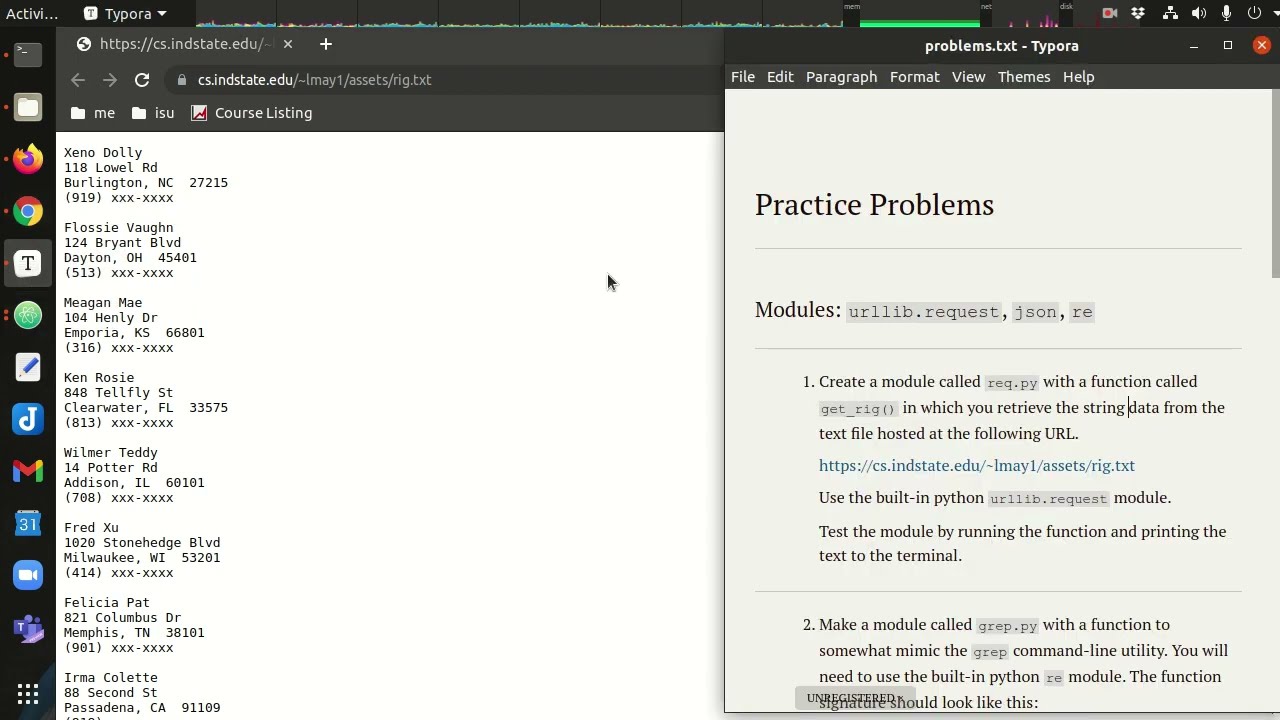Click the address 848 Tellfly St

tap(119, 393)
